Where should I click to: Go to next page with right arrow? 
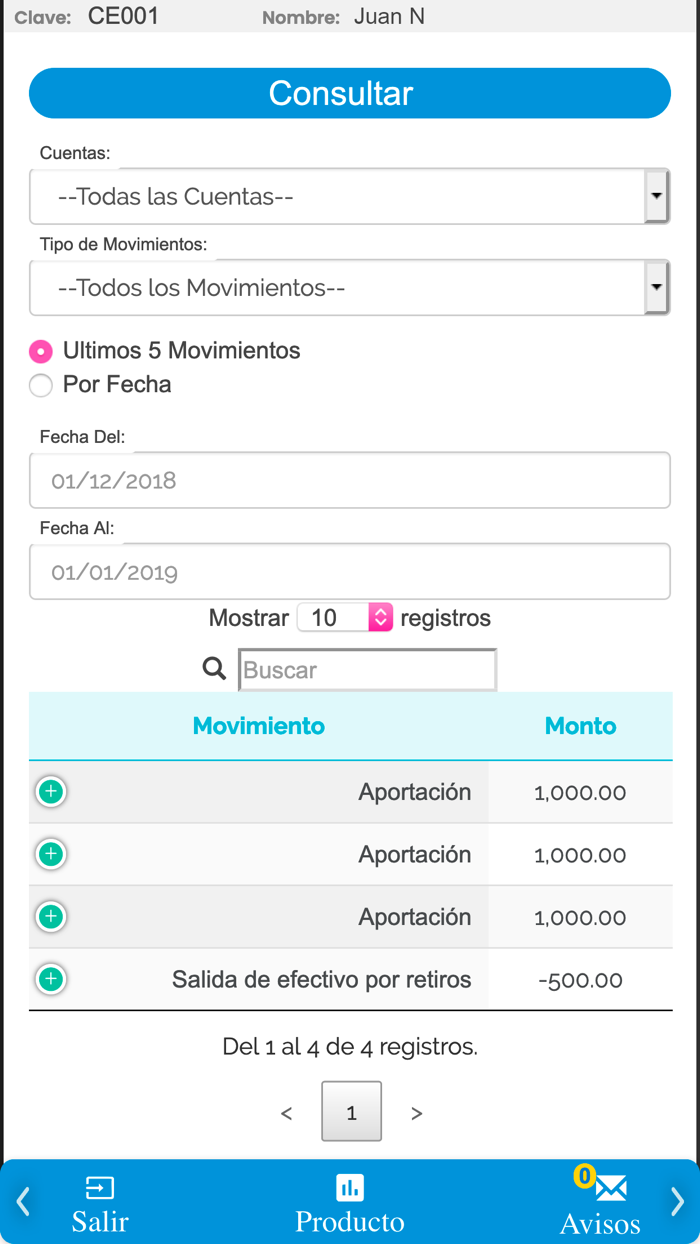click(x=417, y=1112)
